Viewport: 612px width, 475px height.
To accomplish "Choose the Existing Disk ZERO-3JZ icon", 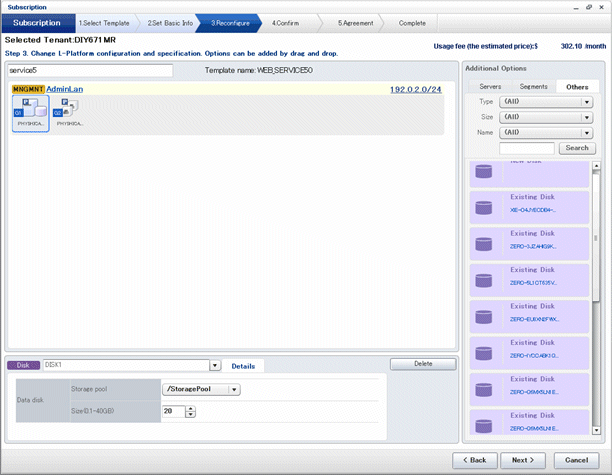I will coord(484,244).
